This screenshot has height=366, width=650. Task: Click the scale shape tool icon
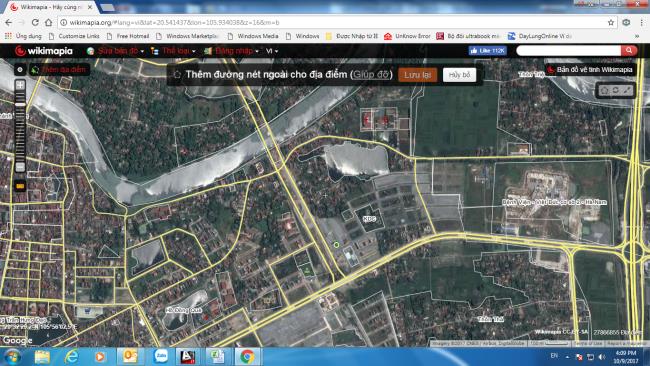coord(627,90)
